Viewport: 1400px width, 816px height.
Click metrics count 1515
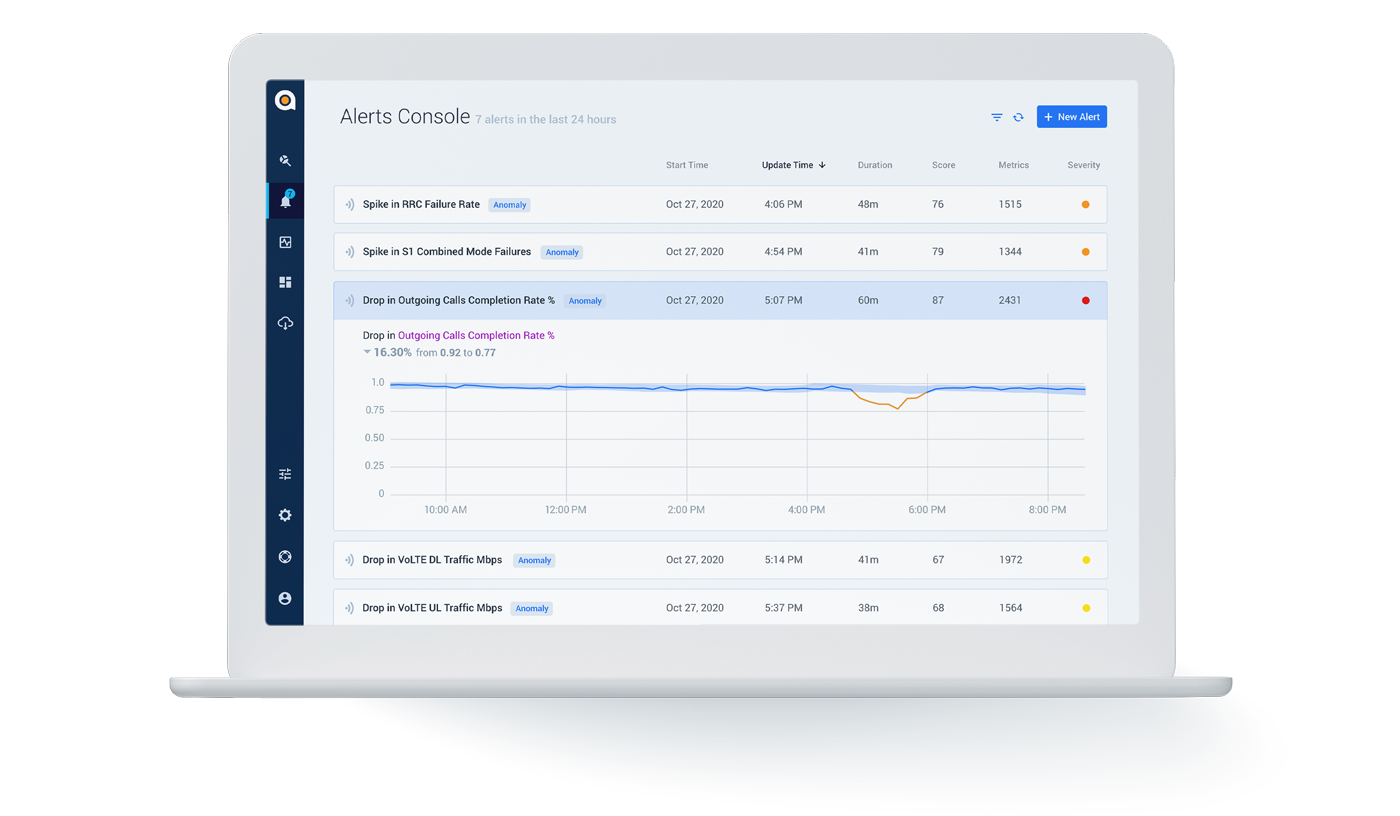(x=1010, y=204)
